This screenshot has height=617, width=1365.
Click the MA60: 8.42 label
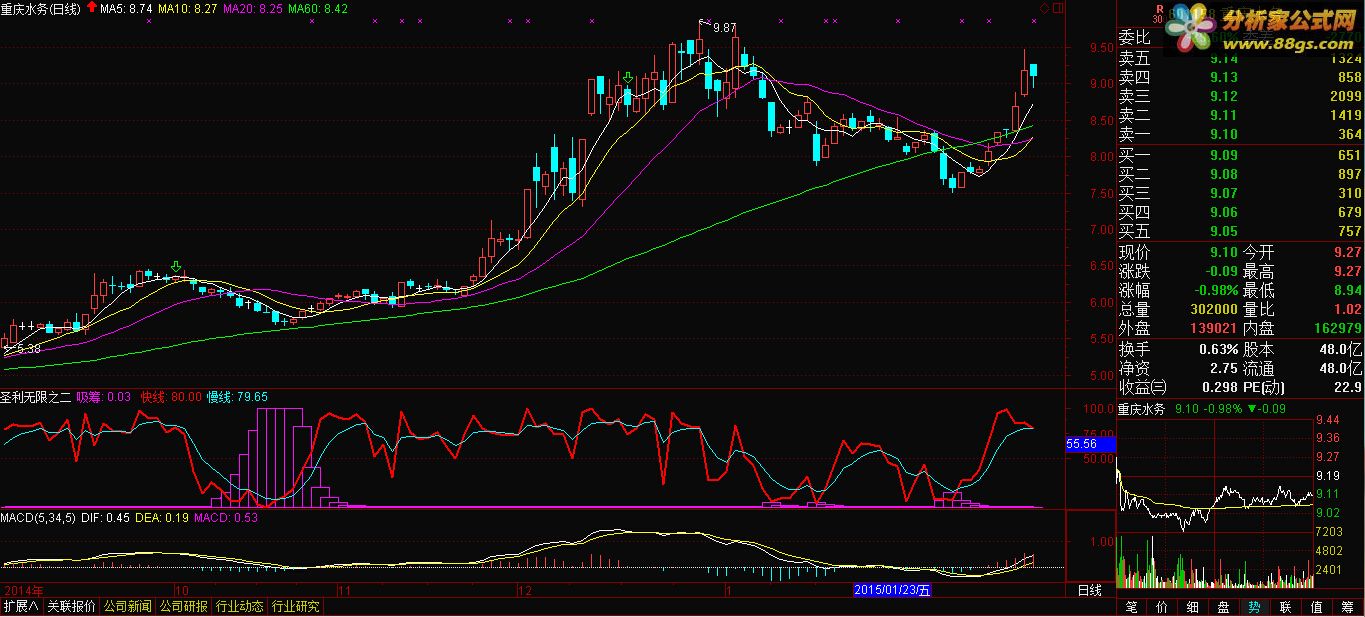point(318,9)
